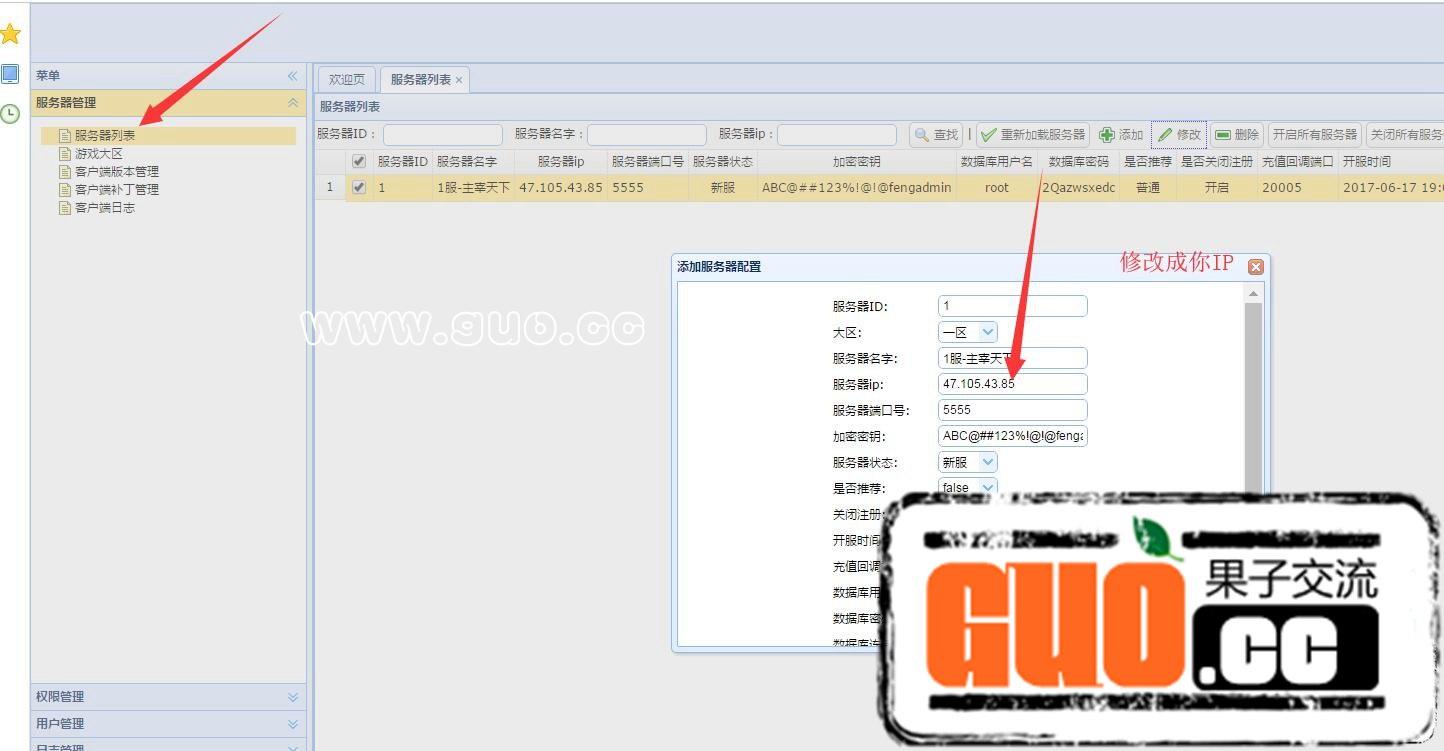Toggle the select-all header checkbox
This screenshot has height=751, width=1444.
pos(359,161)
